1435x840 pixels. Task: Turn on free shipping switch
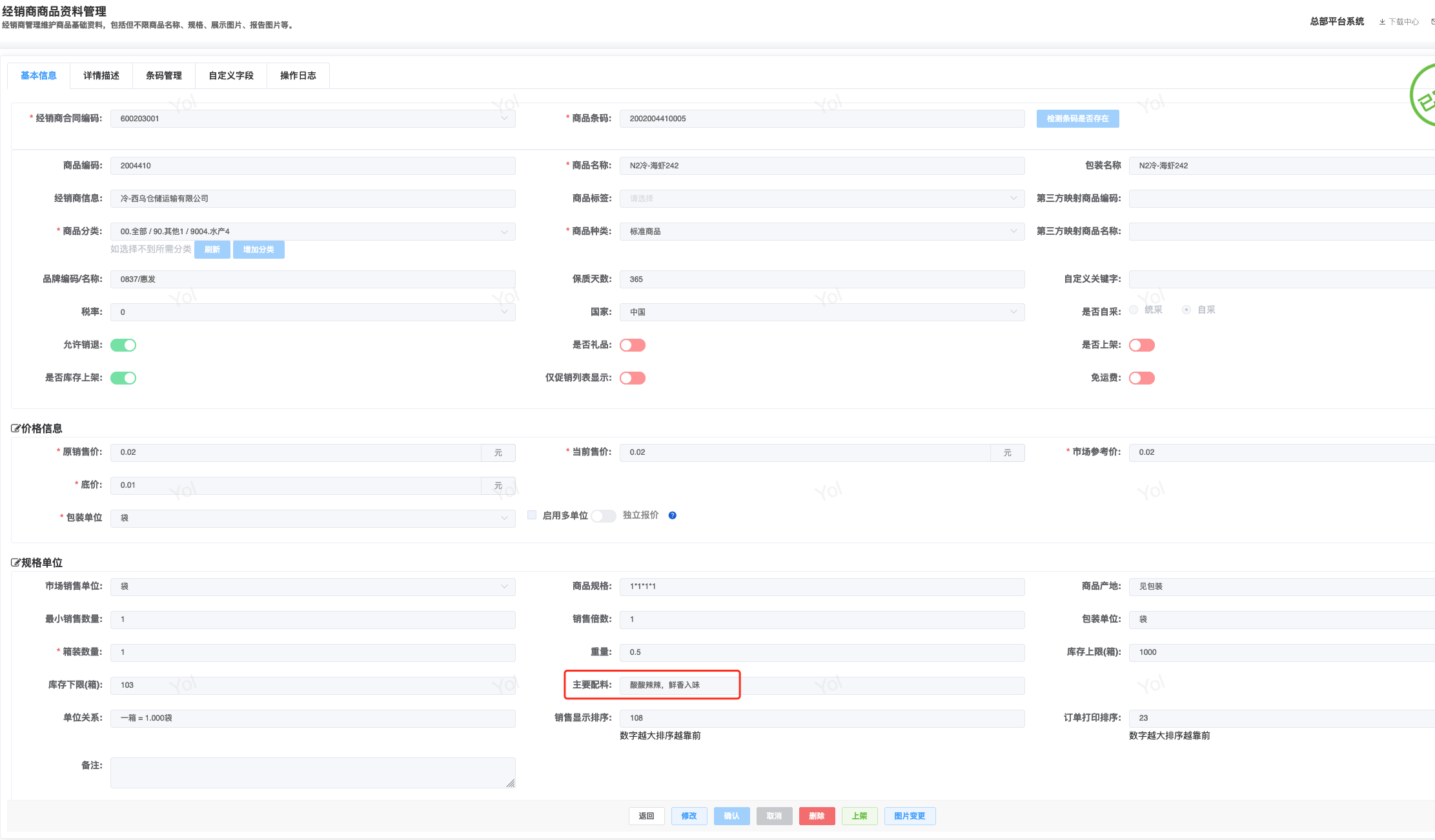point(1141,378)
